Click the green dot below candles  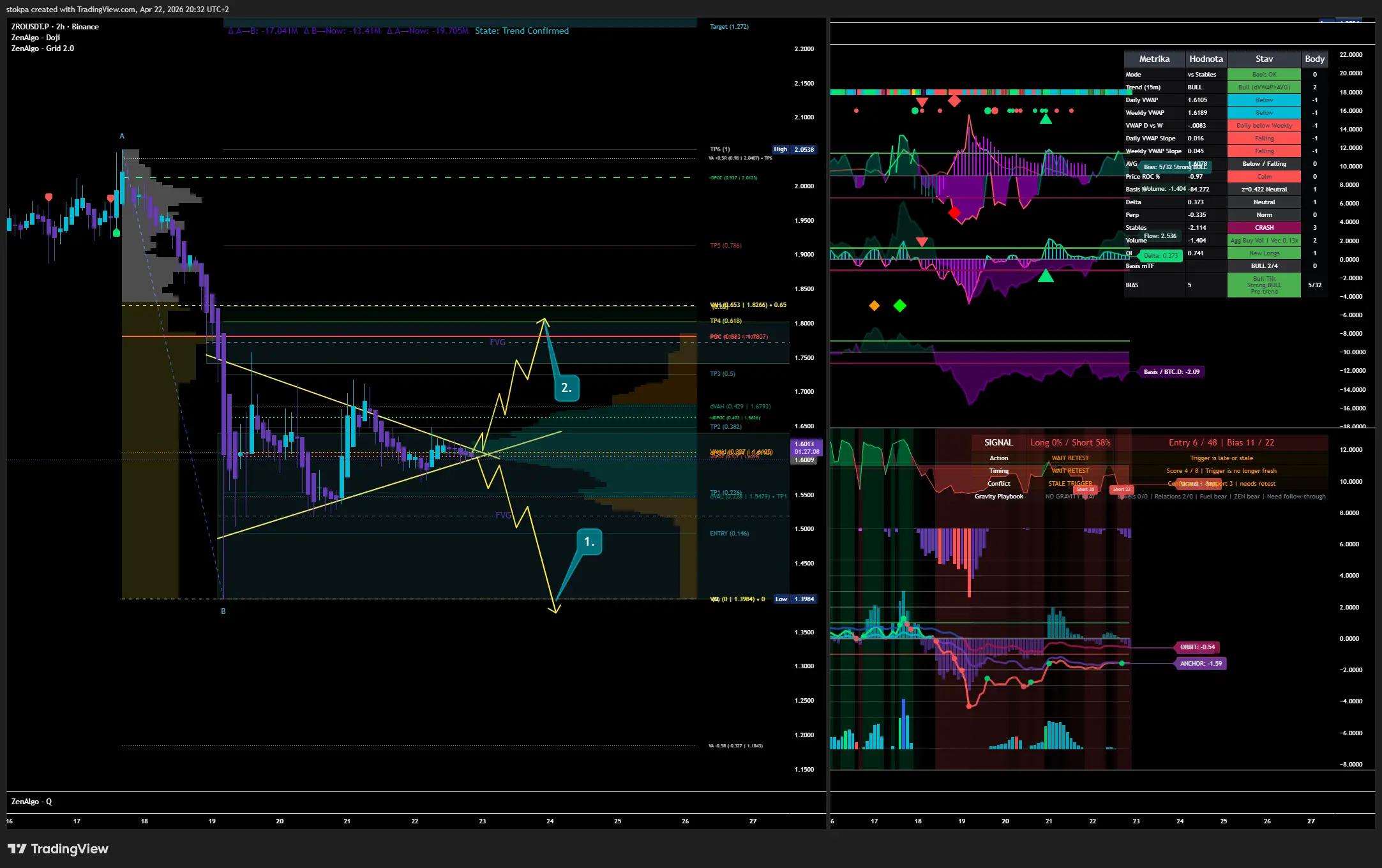pyautogui.click(x=116, y=233)
